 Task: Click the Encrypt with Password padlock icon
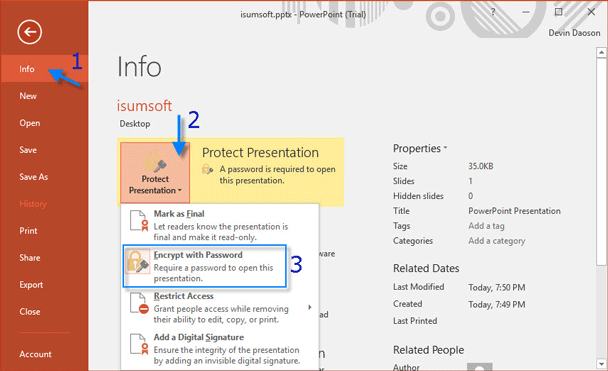(138, 261)
